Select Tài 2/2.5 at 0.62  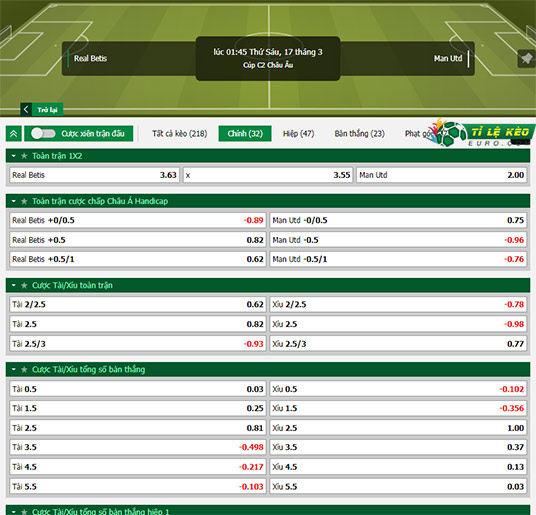coord(138,304)
